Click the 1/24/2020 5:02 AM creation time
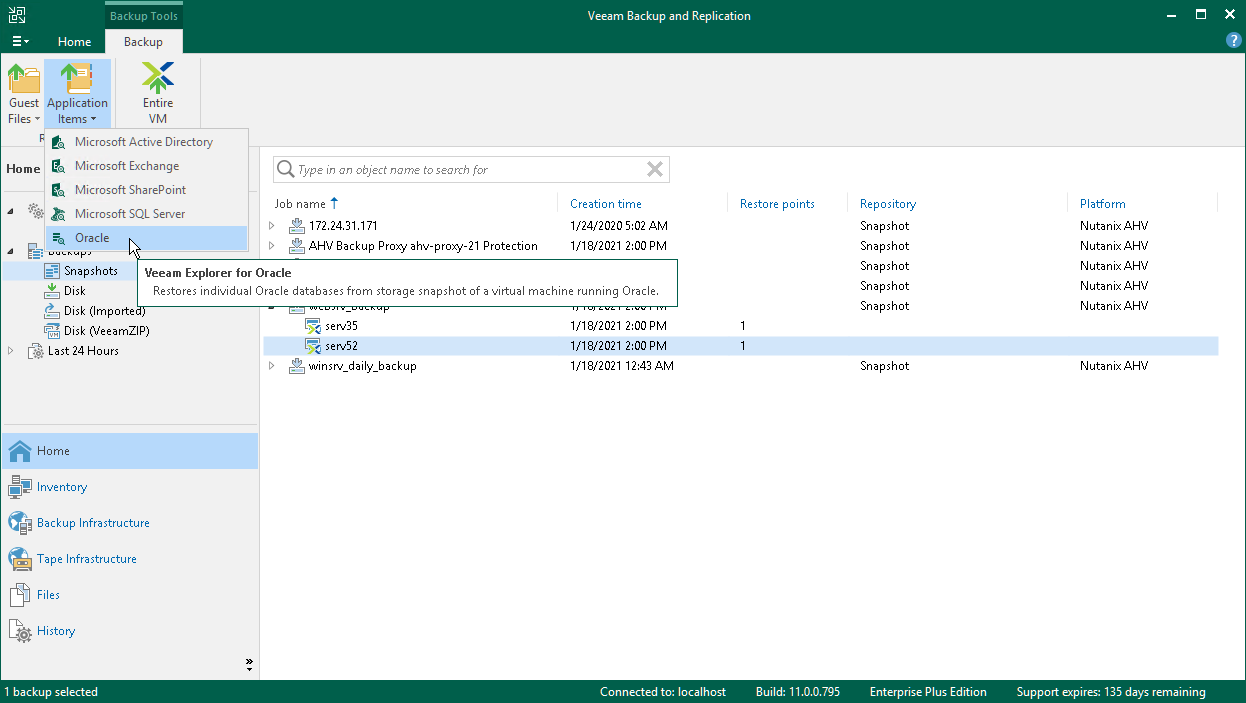This screenshot has width=1246, height=703. 618,226
